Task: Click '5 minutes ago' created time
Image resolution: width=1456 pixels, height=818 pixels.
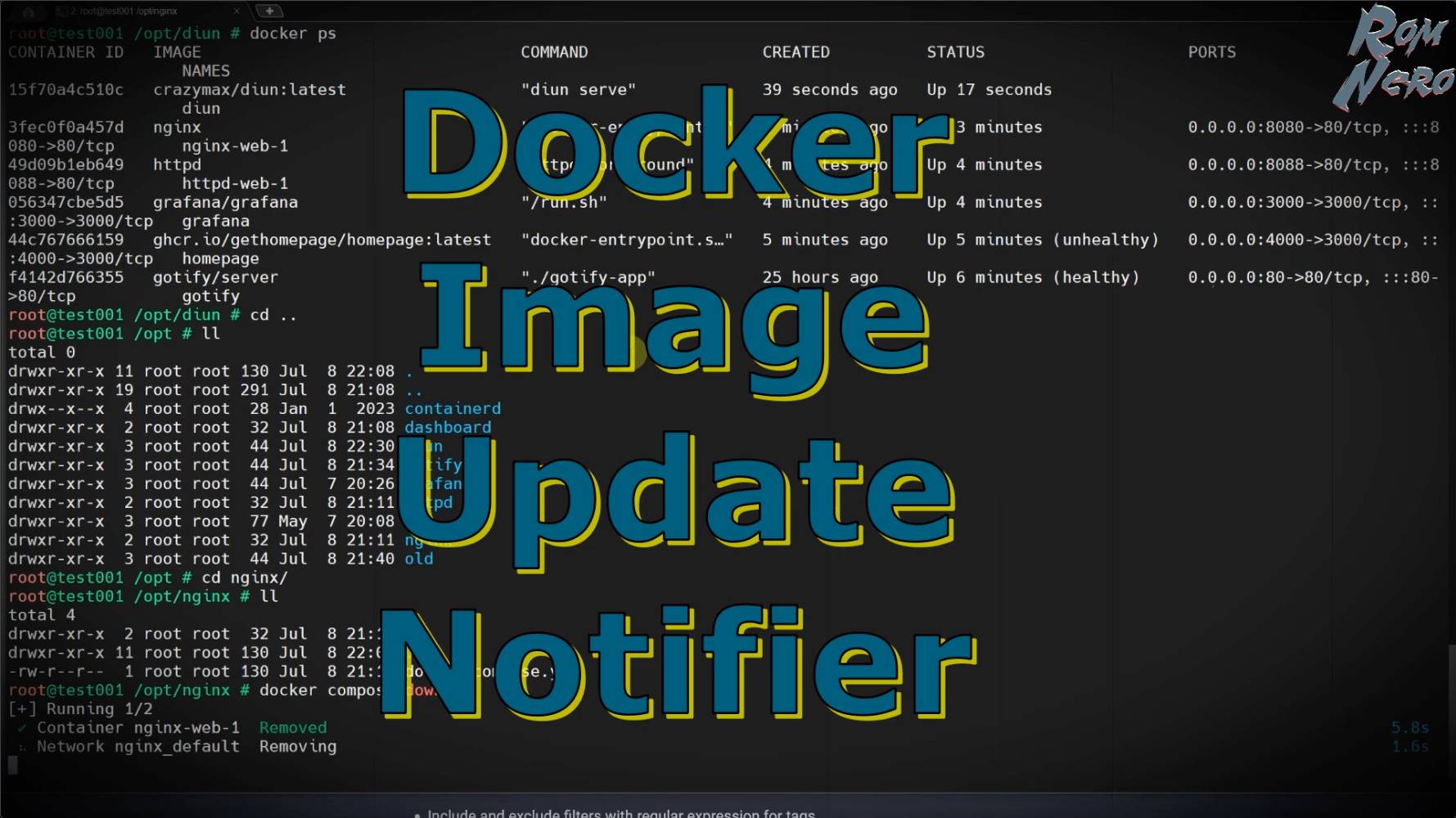Action: click(x=825, y=240)
